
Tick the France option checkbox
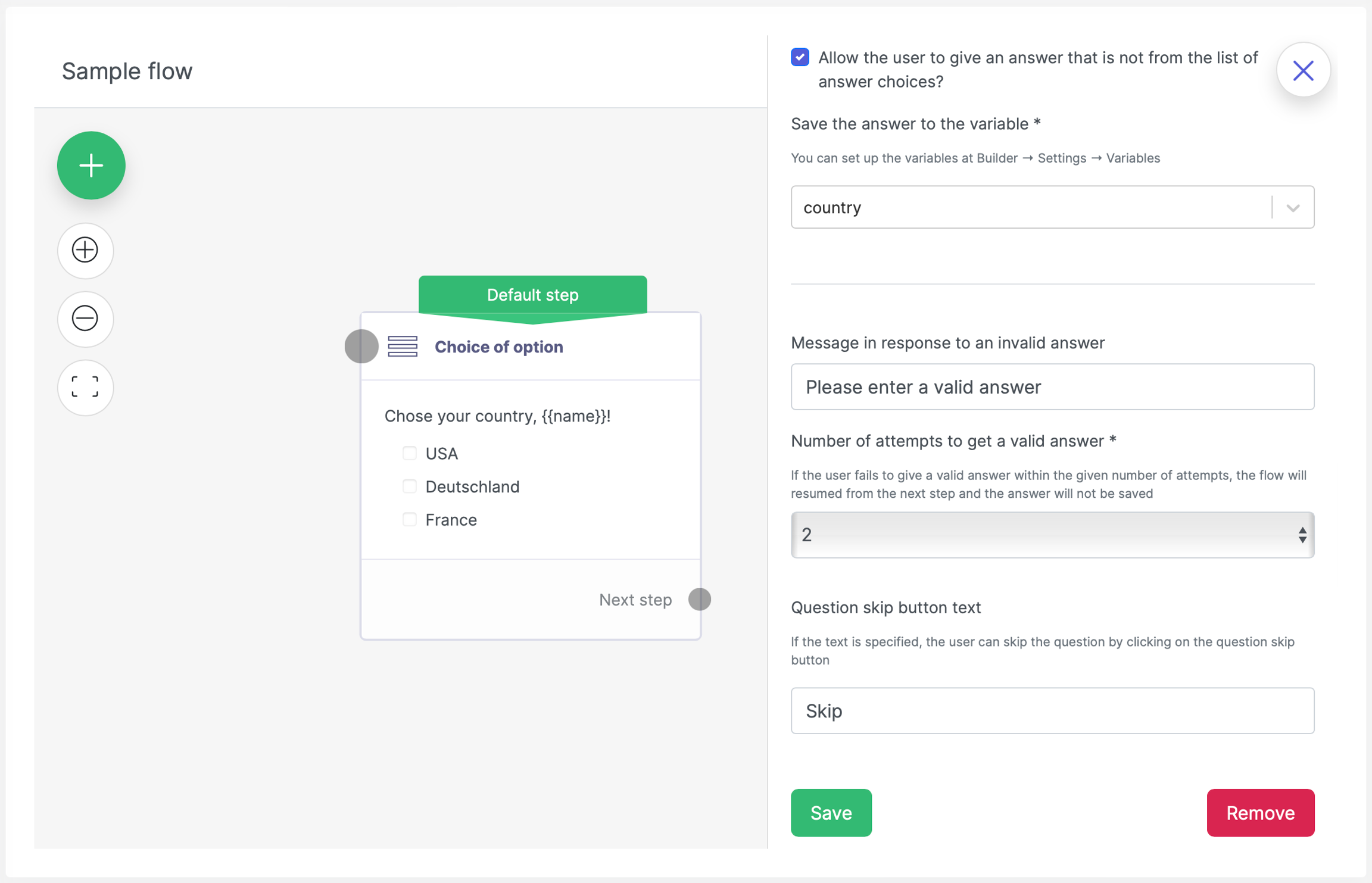409,519
